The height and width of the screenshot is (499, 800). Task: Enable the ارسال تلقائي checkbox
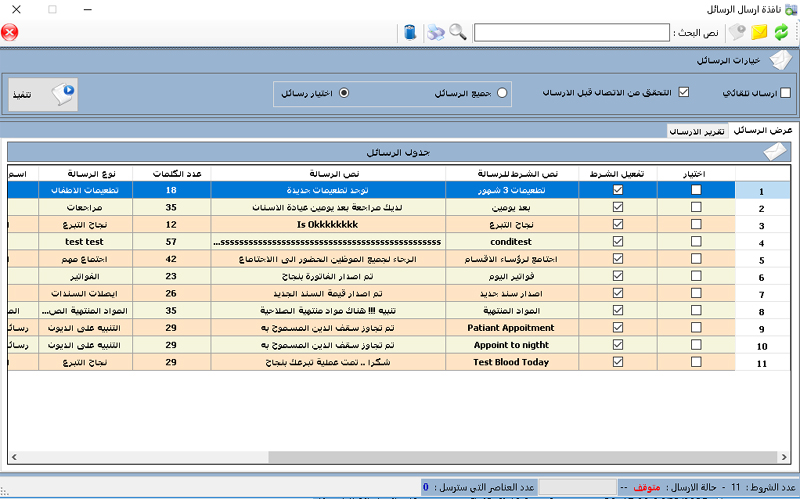tap(785, 93)
